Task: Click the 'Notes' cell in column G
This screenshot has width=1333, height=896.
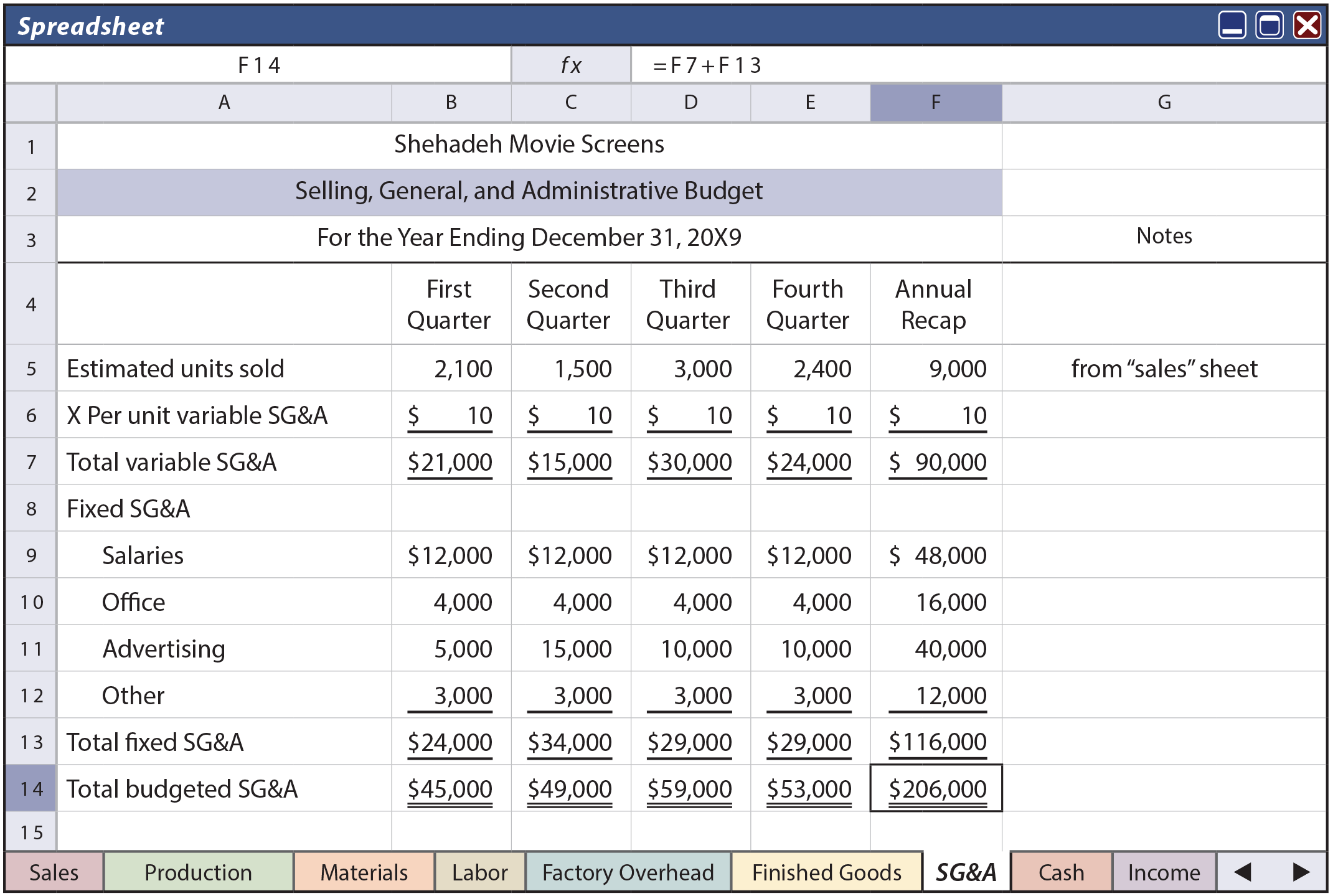Action: (1164, 238)
